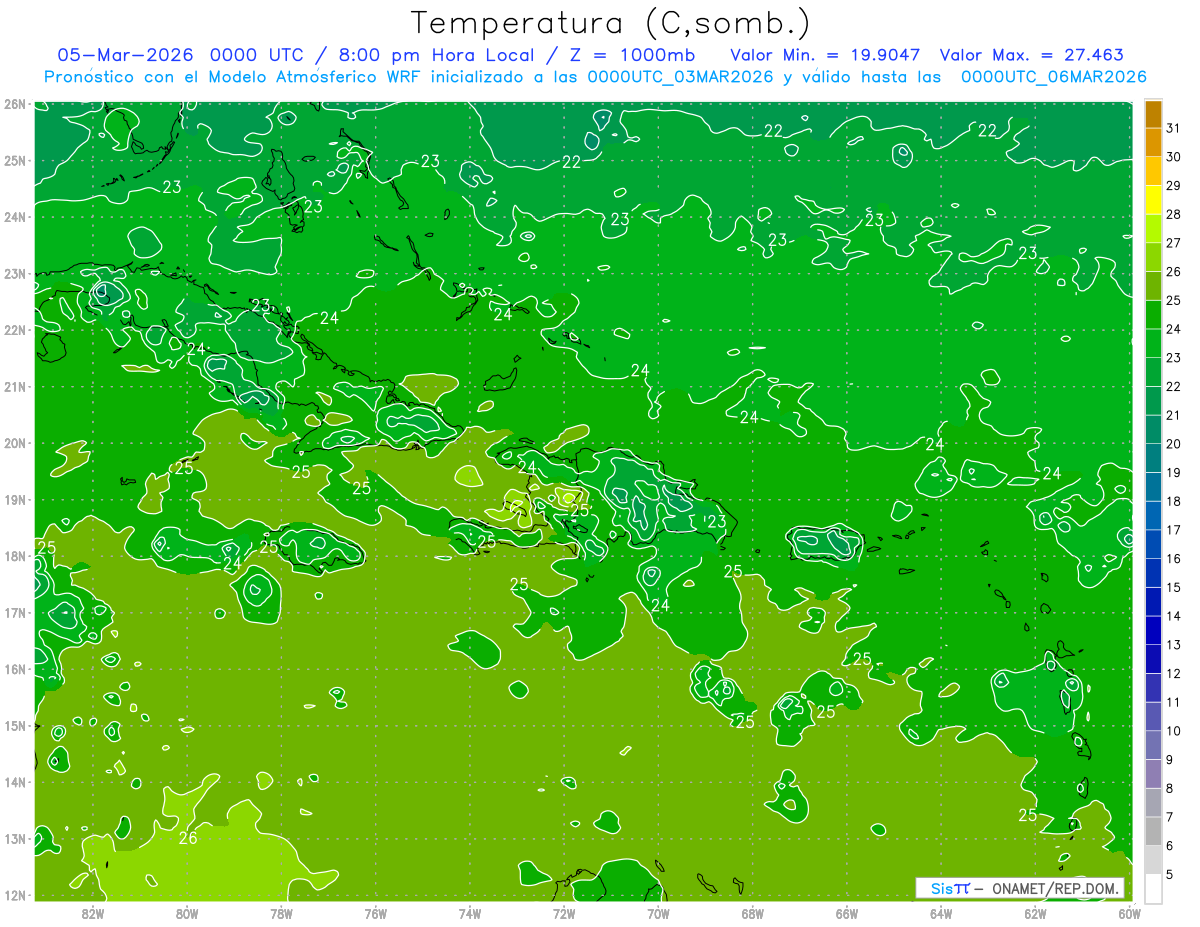Click the 24N latitude axis label
The height and width of the screenshot is (927, 1200).
[x=15, y=217]
